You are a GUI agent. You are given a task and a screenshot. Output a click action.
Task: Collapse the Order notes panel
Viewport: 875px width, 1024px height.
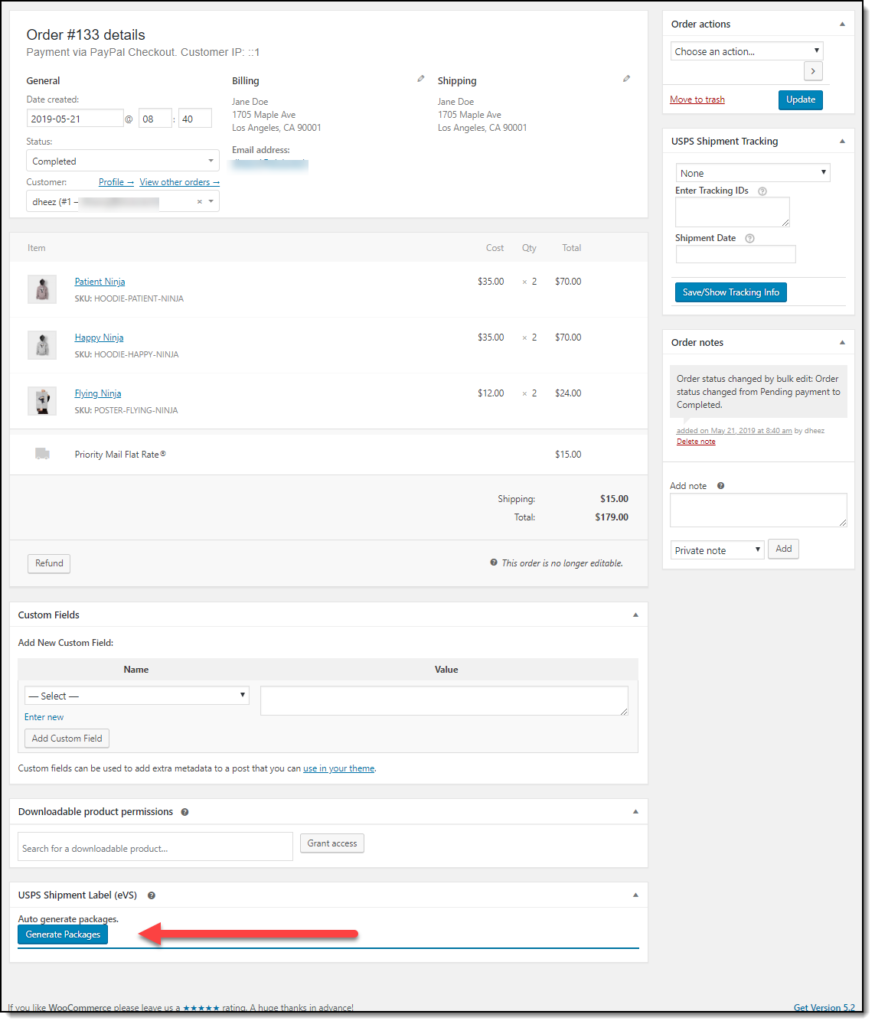pos(840,342)
